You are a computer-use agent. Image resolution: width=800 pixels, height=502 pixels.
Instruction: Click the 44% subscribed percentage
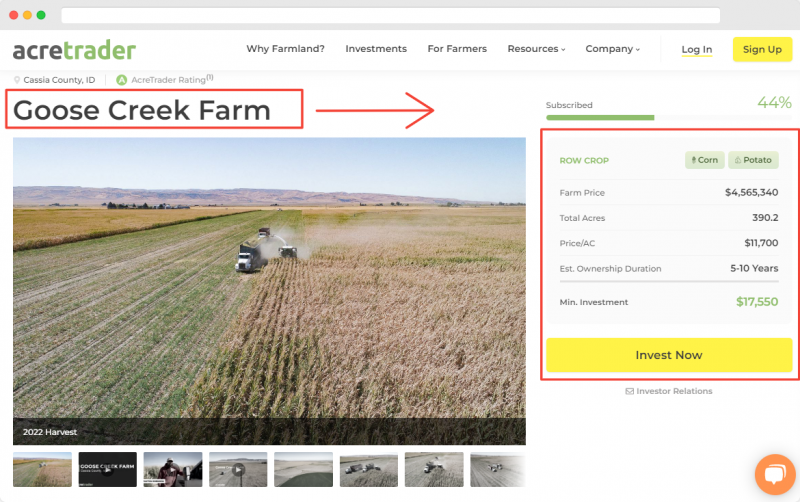click(774, 103)
